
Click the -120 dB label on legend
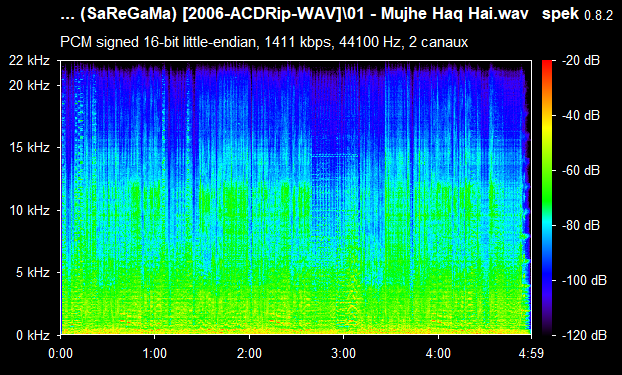pos(584,335)
